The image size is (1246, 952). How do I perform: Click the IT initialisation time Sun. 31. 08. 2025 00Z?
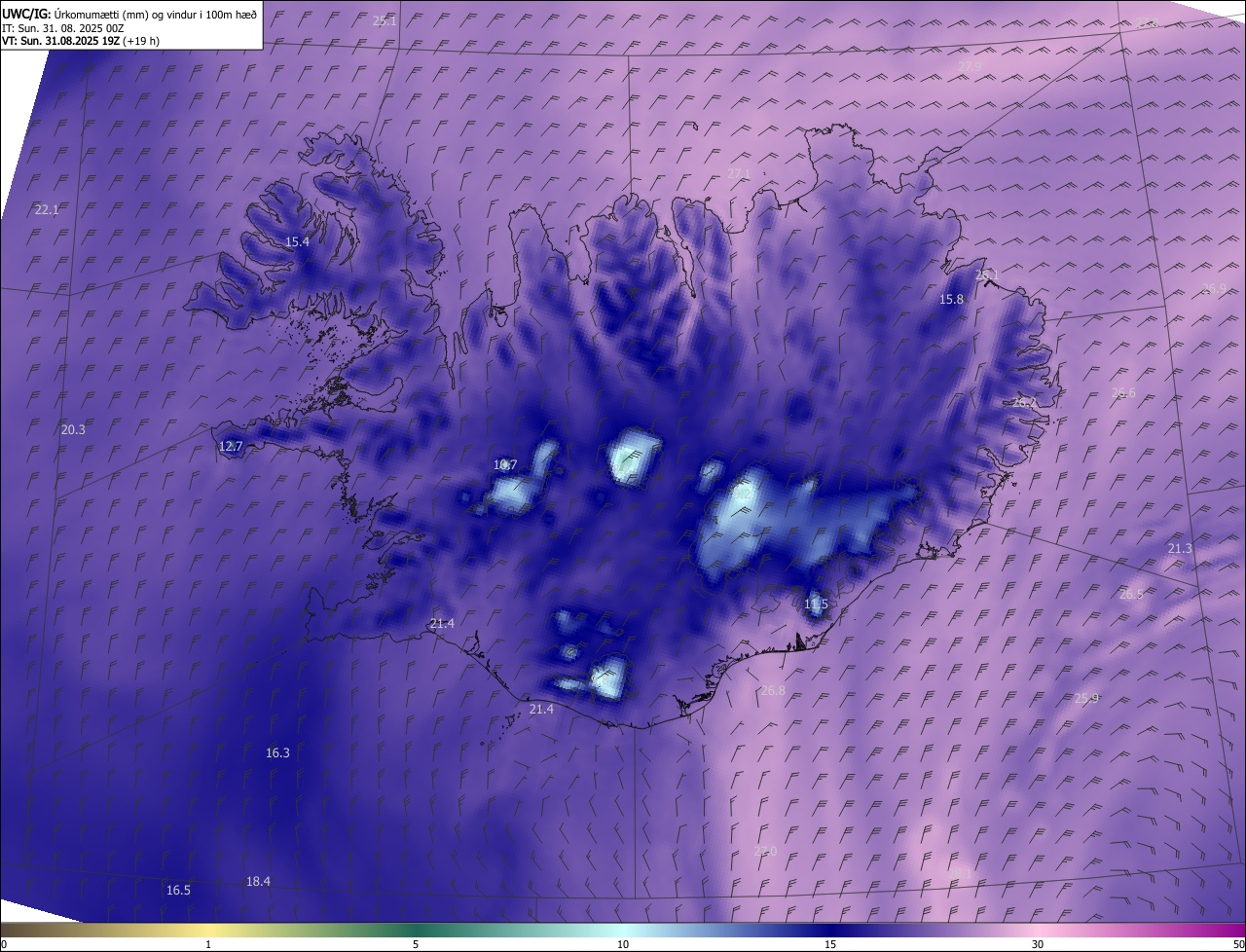click(x=71, y=28)
